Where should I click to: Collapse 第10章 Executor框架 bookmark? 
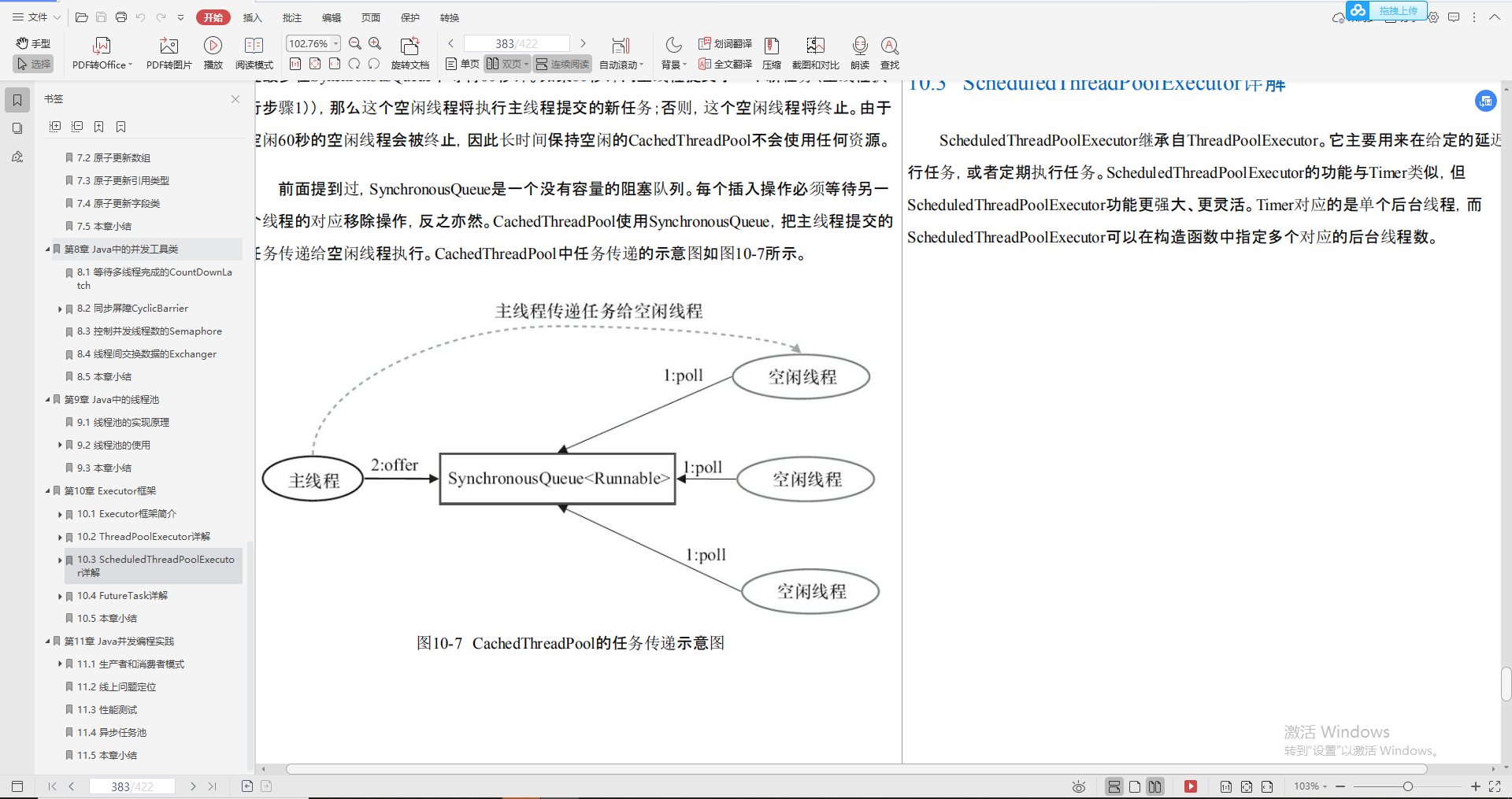point(48,491)
